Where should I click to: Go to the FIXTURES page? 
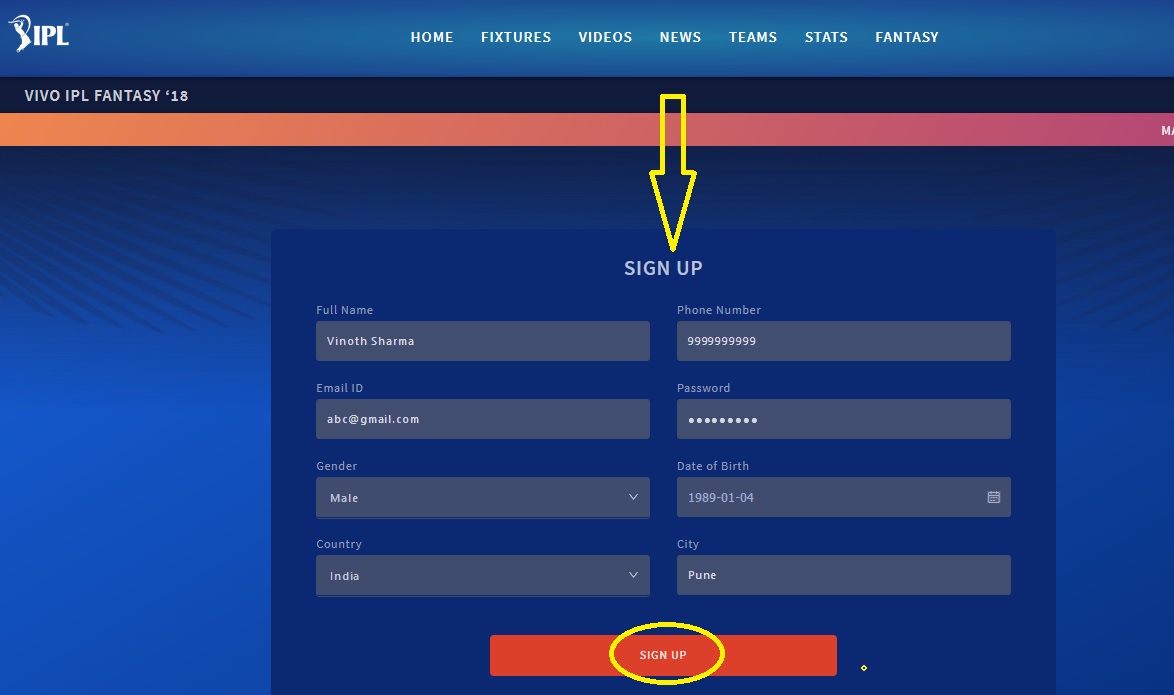(516, 37)
